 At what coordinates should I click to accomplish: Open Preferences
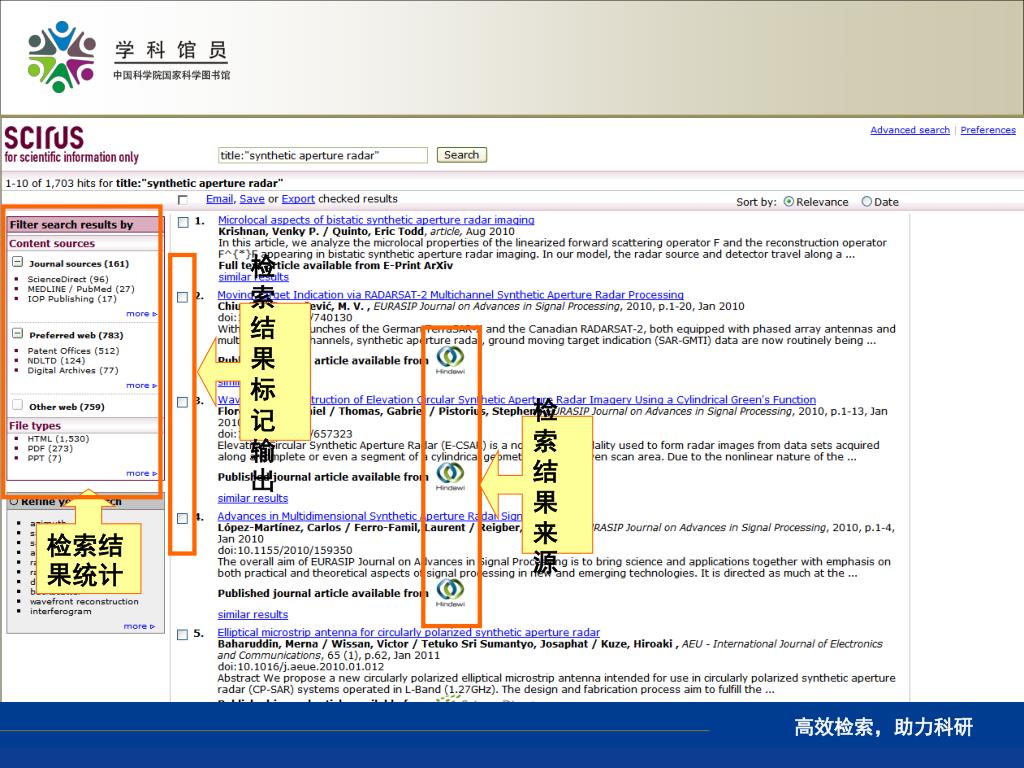(988, 130)
